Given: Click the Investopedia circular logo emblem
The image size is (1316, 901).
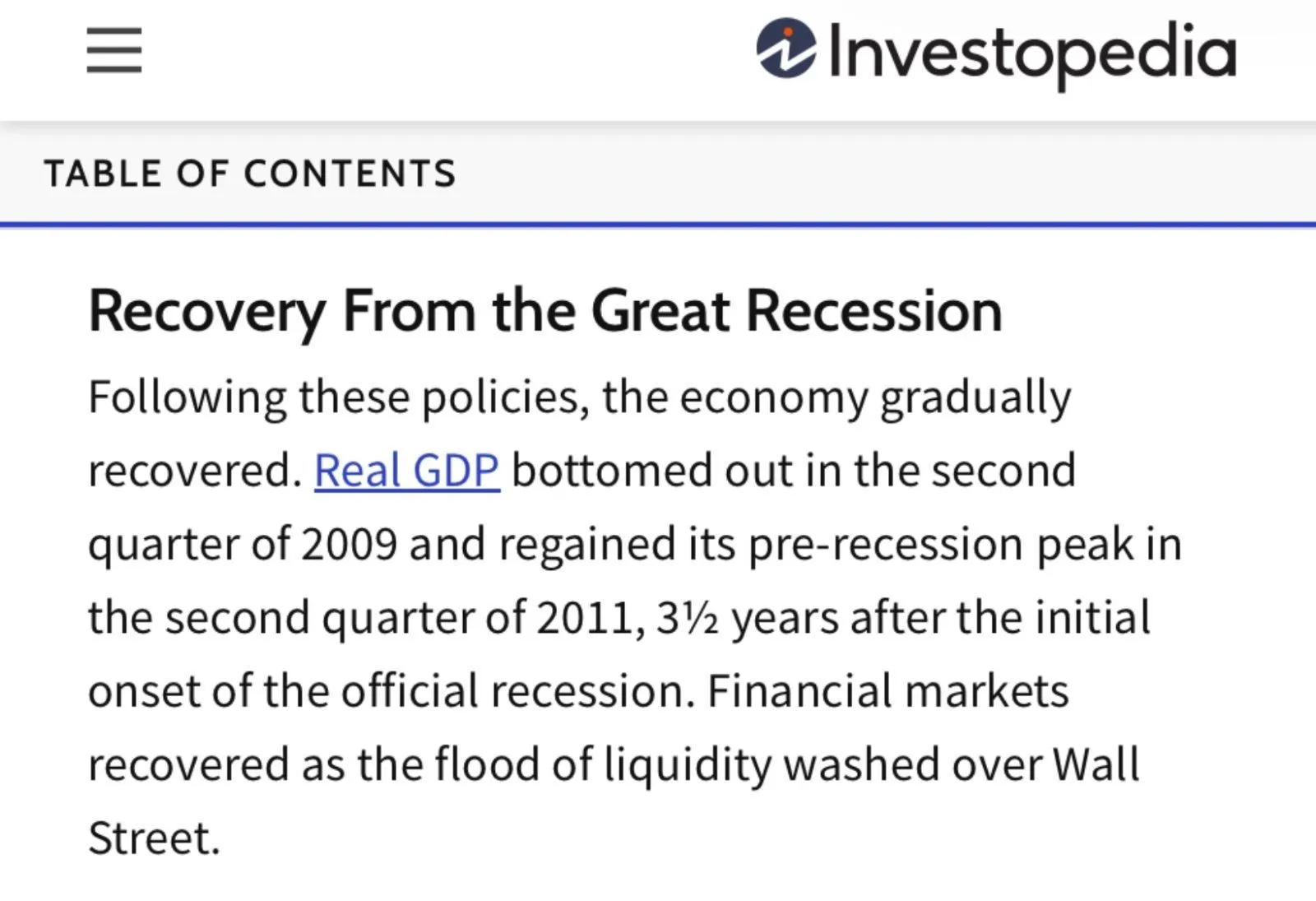Looking at the screenshot, I should pyautogui.click(x=786, y=49).
